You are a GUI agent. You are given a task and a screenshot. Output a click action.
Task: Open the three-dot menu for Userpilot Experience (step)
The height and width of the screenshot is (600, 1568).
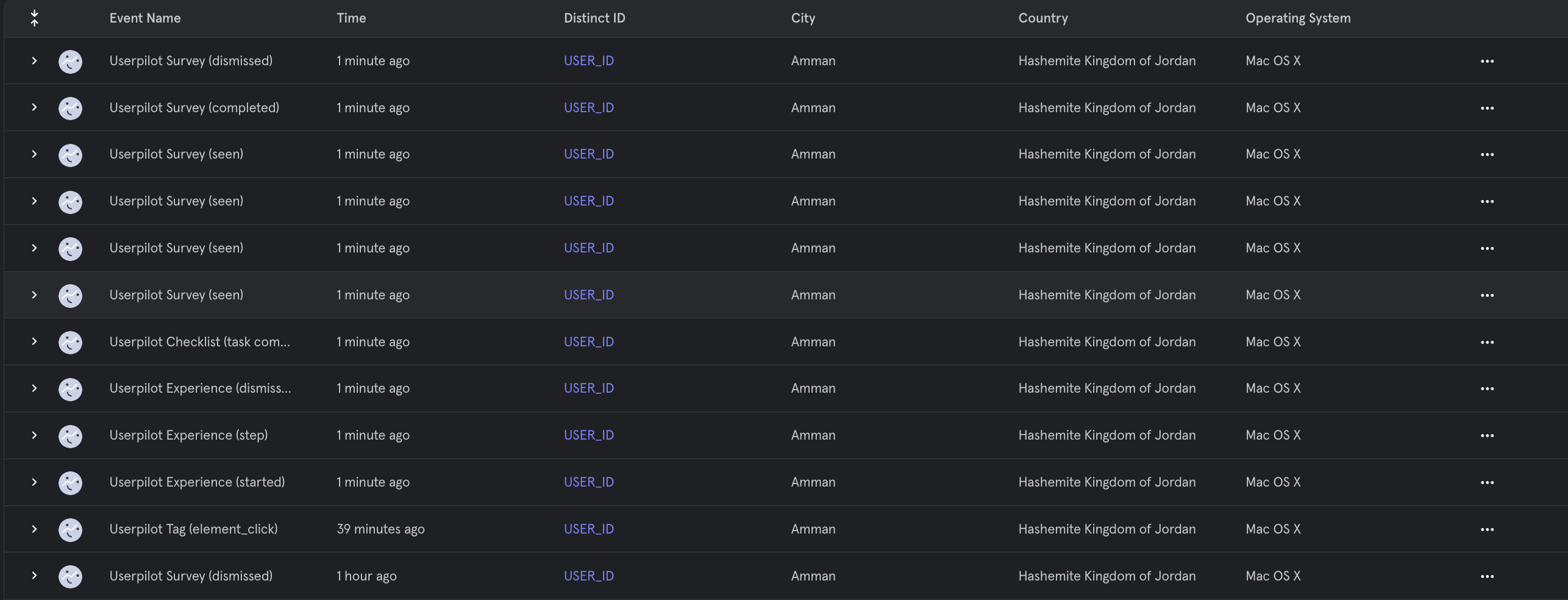coord(1488,435)
